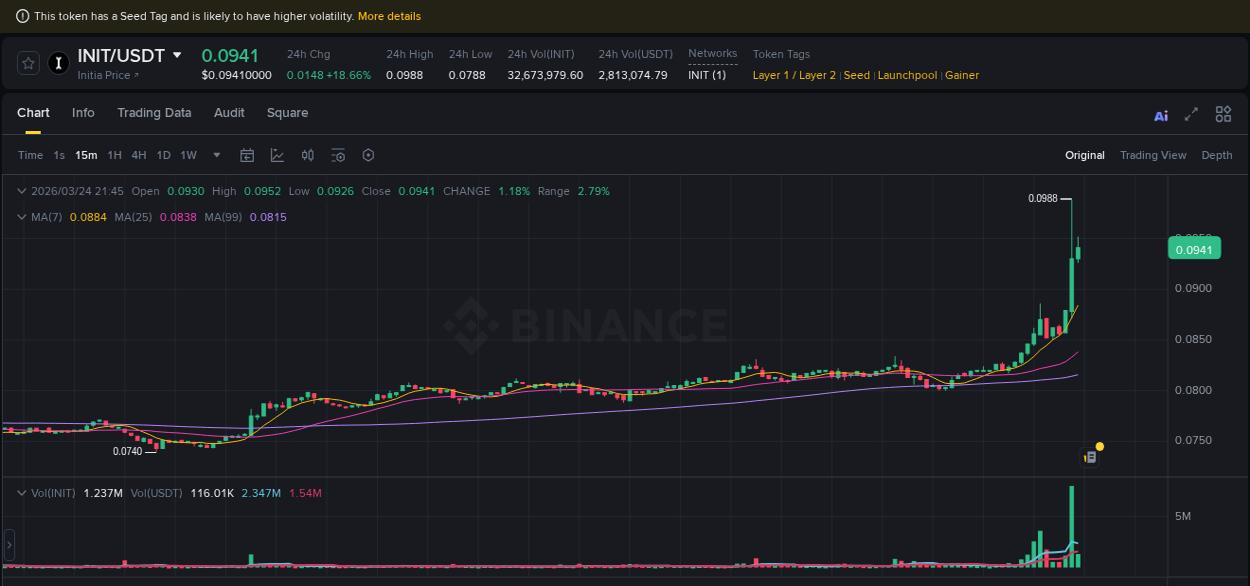The image size is (1250, 586).
Task: Expand chart to fullscreen with arrows icon
Action: 1191,114
